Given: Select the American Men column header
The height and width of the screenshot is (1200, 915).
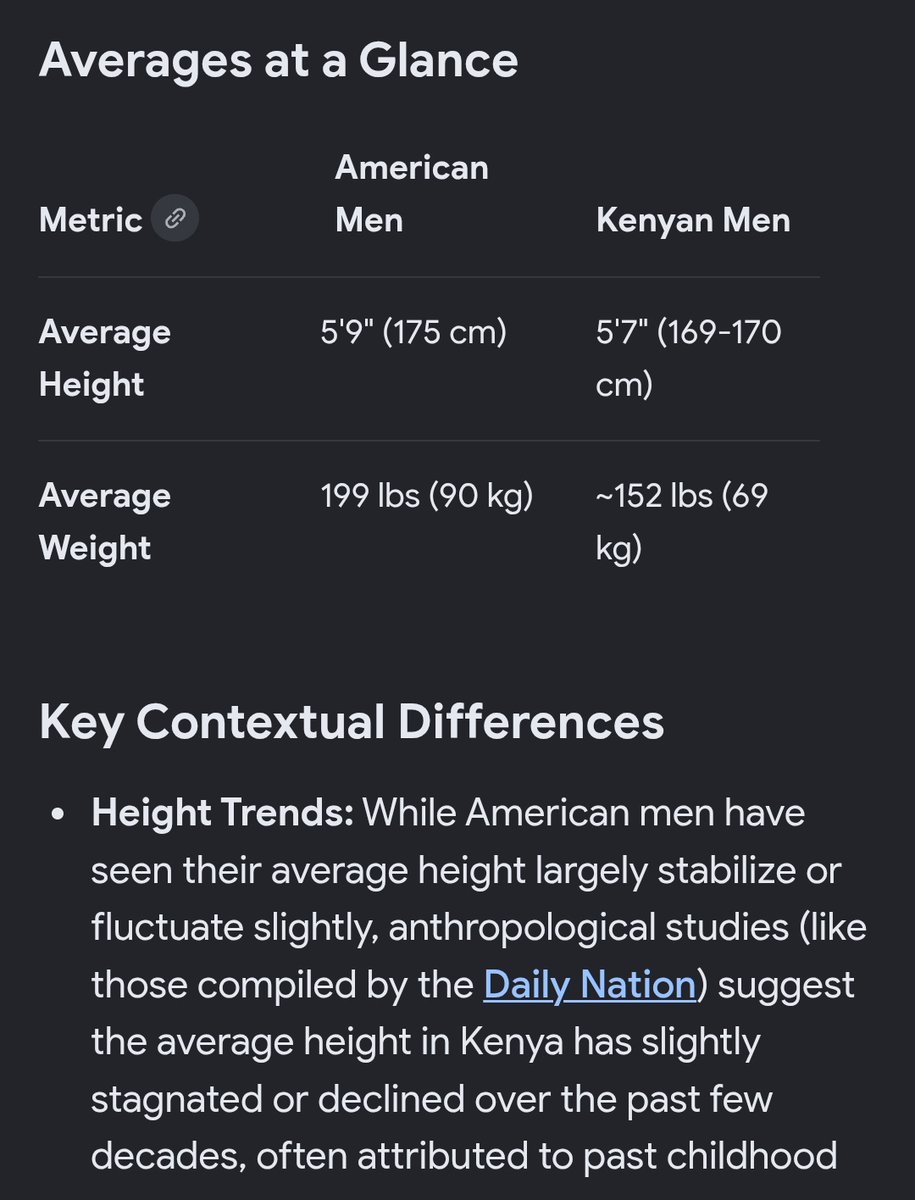Looking at the screenshot, I should point(412,193).
